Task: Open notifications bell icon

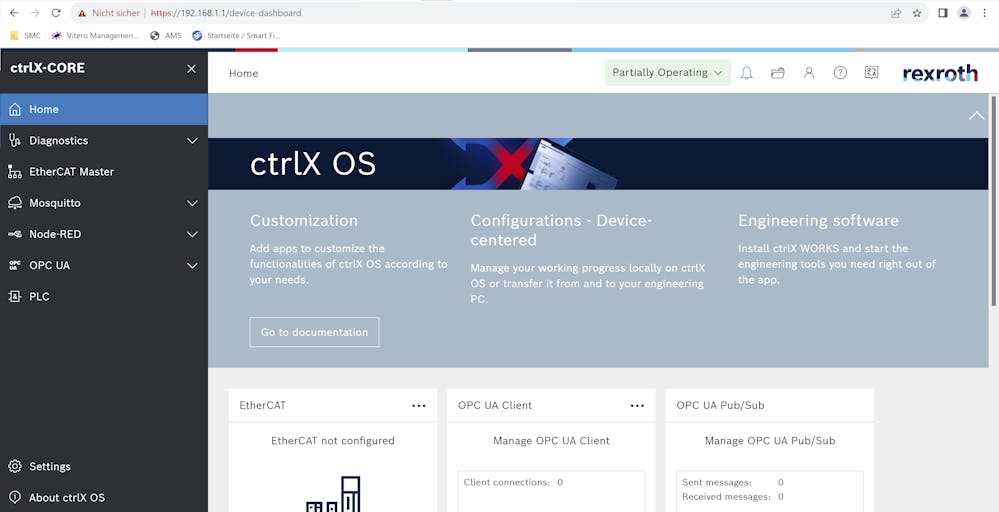Action: [x=747, y=73]
